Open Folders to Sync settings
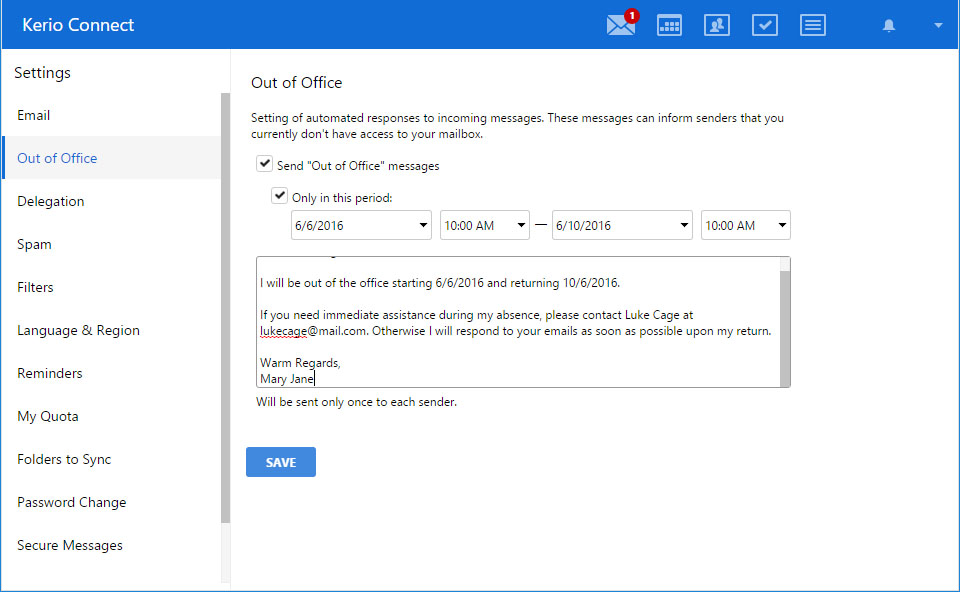The image size is (960, 592). click(111, 459)
